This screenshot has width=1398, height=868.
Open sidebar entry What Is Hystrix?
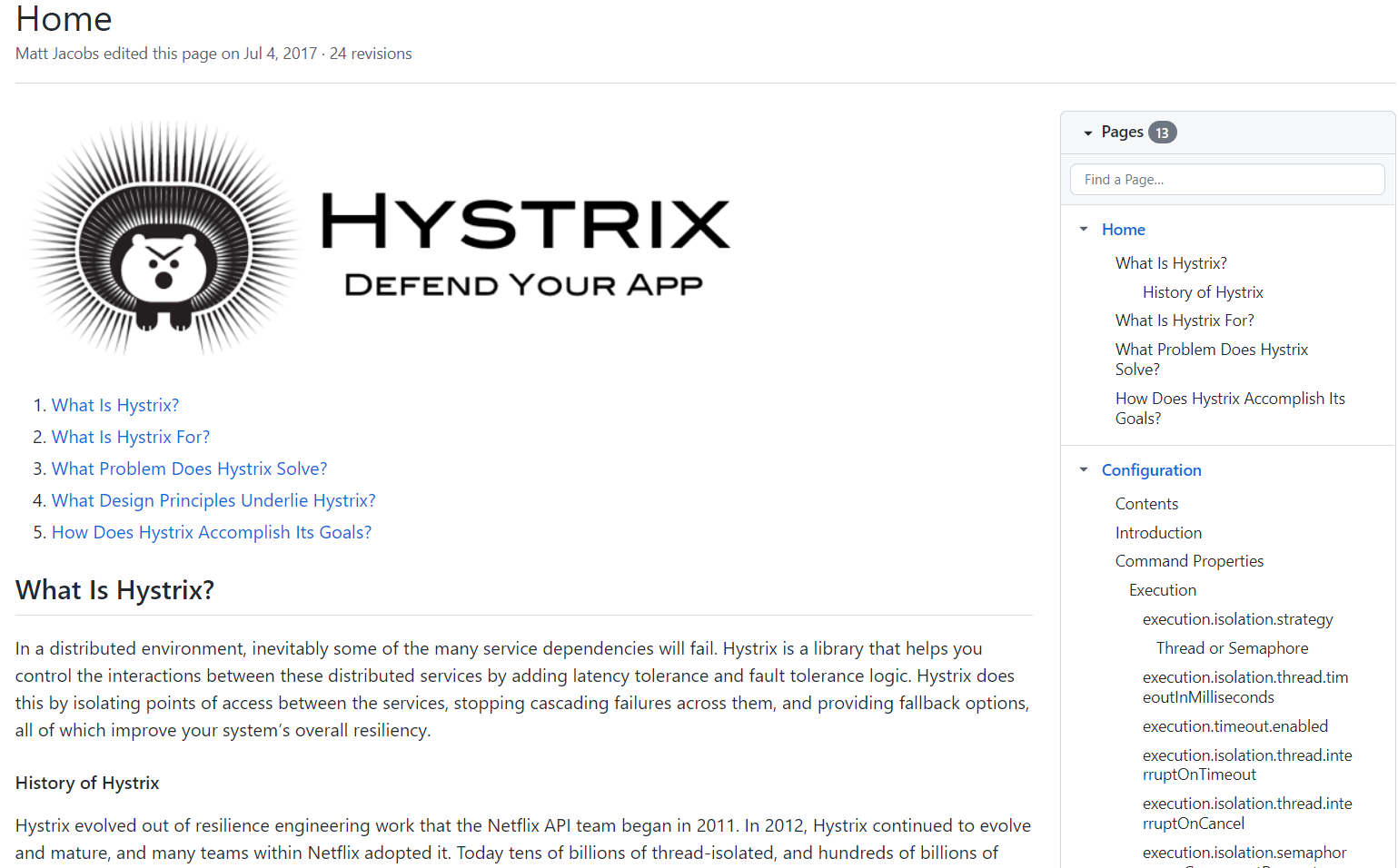[1171, 263]
